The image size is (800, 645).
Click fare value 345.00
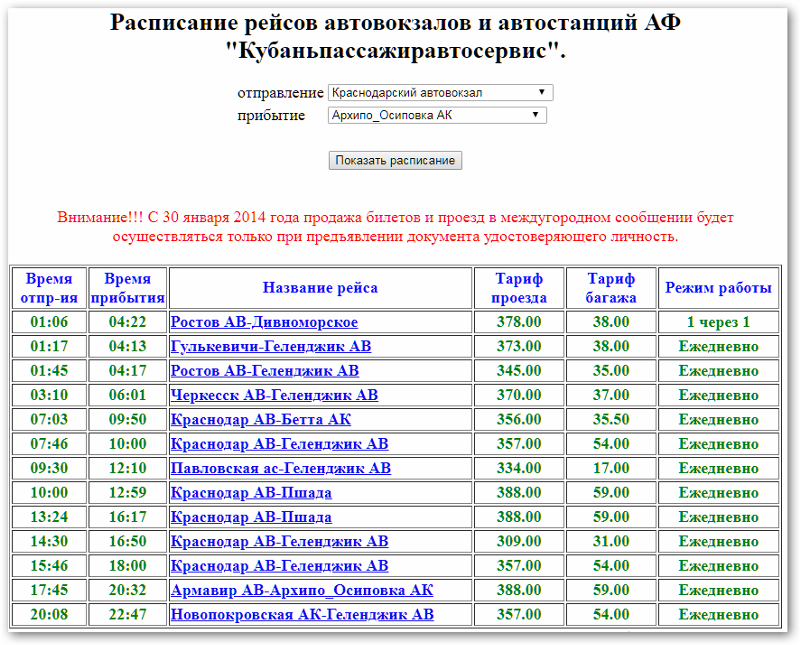point(519,371)
